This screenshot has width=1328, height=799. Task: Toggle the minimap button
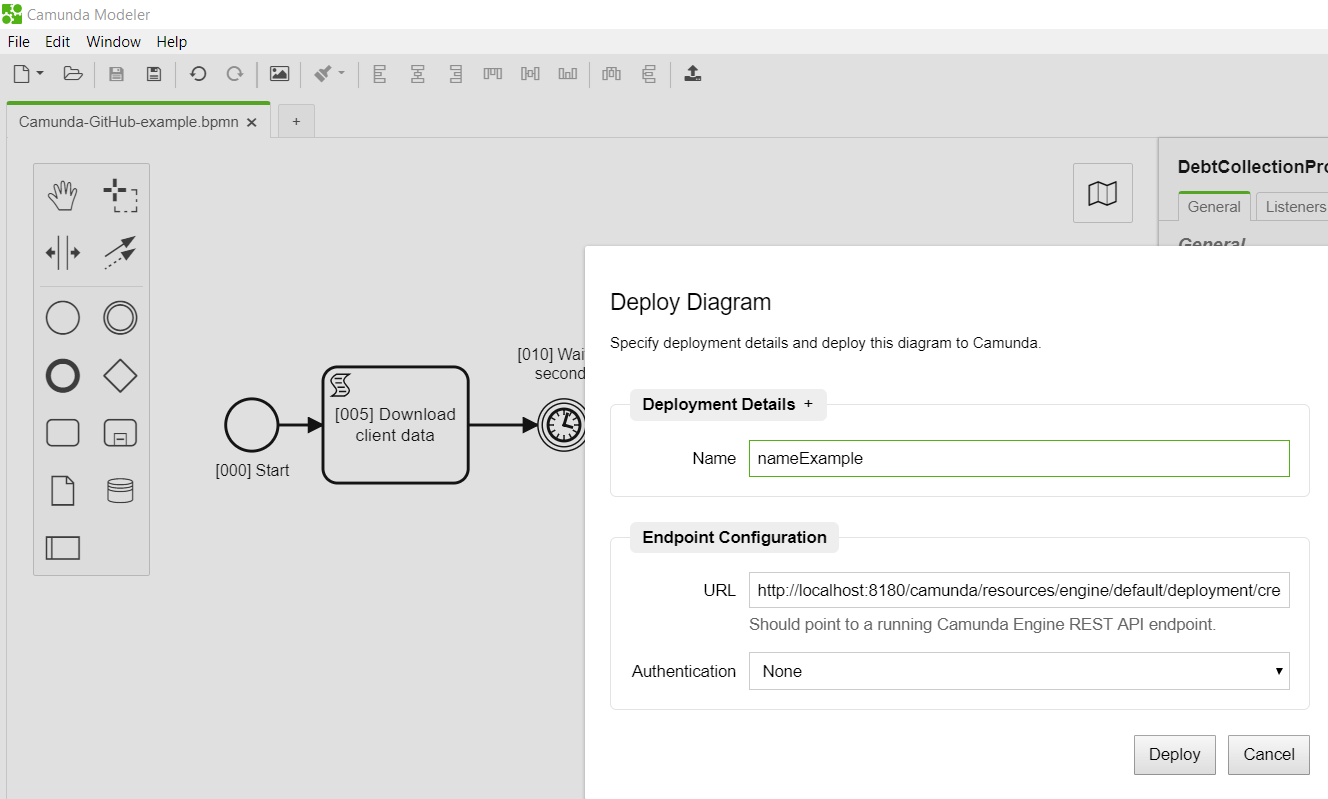pos(1103,193)
